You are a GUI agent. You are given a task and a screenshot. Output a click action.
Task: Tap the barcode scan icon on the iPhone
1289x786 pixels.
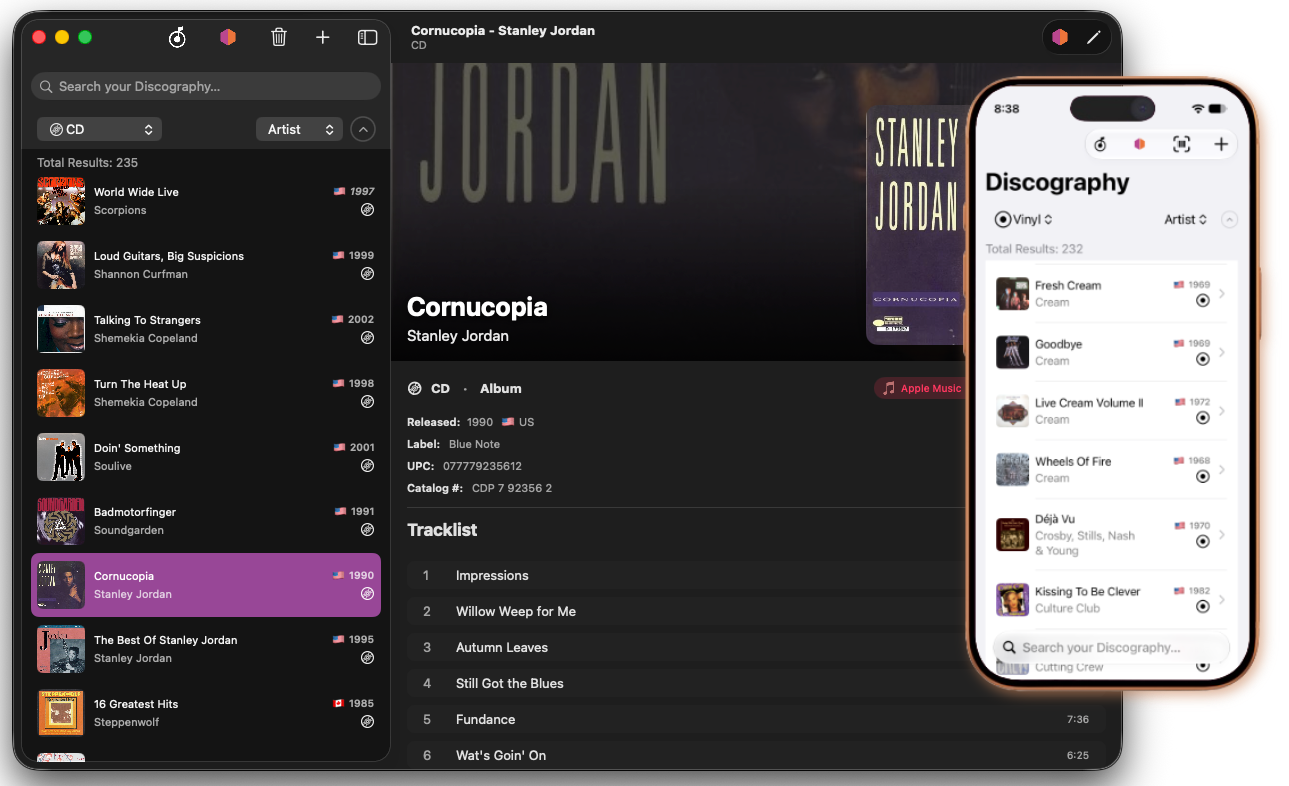tap(1181, 144)
